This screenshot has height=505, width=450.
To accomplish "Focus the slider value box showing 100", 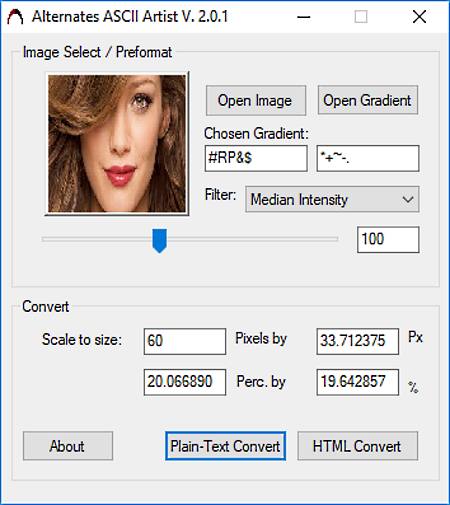I will [x=388, y=240].
